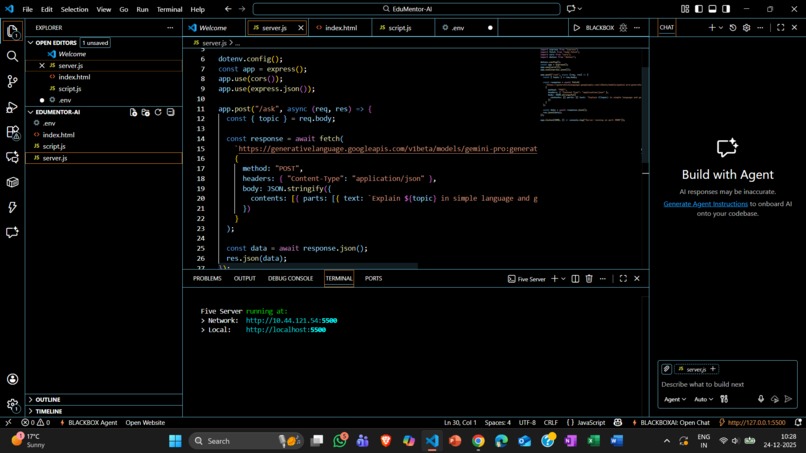Toggle secondary side bar layout button
806x453 pixels.
pos(726,9)
